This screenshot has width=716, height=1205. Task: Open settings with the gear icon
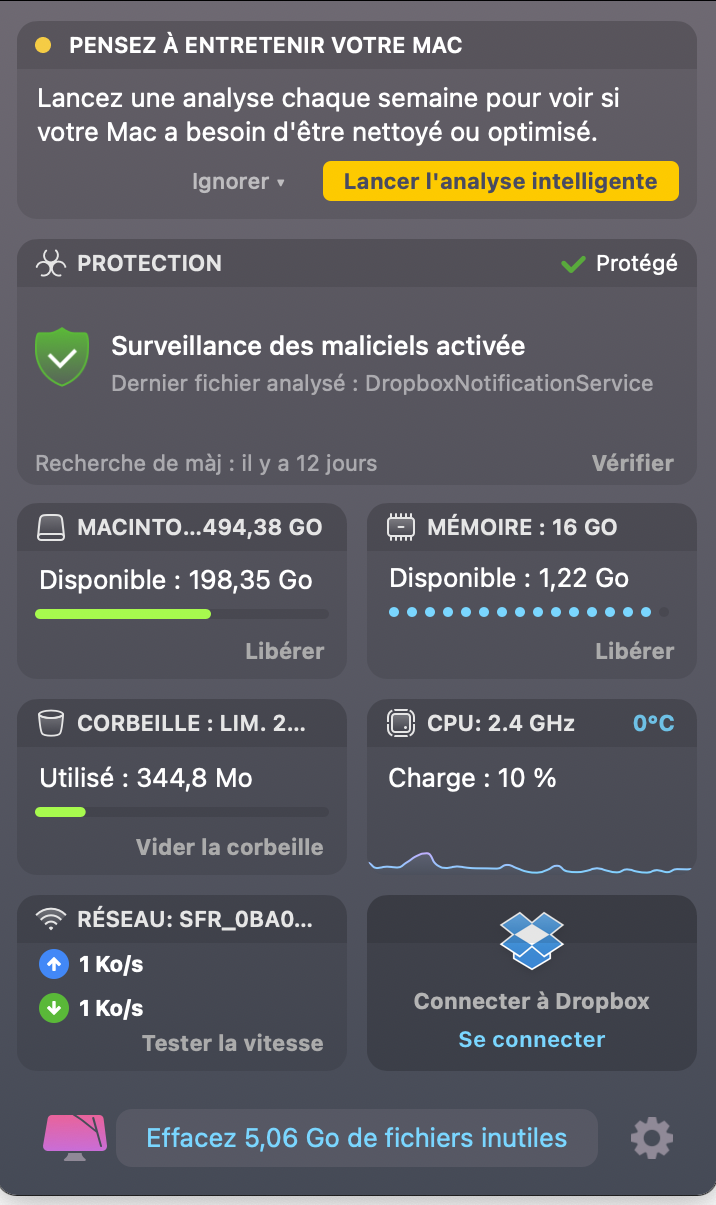652,1137
